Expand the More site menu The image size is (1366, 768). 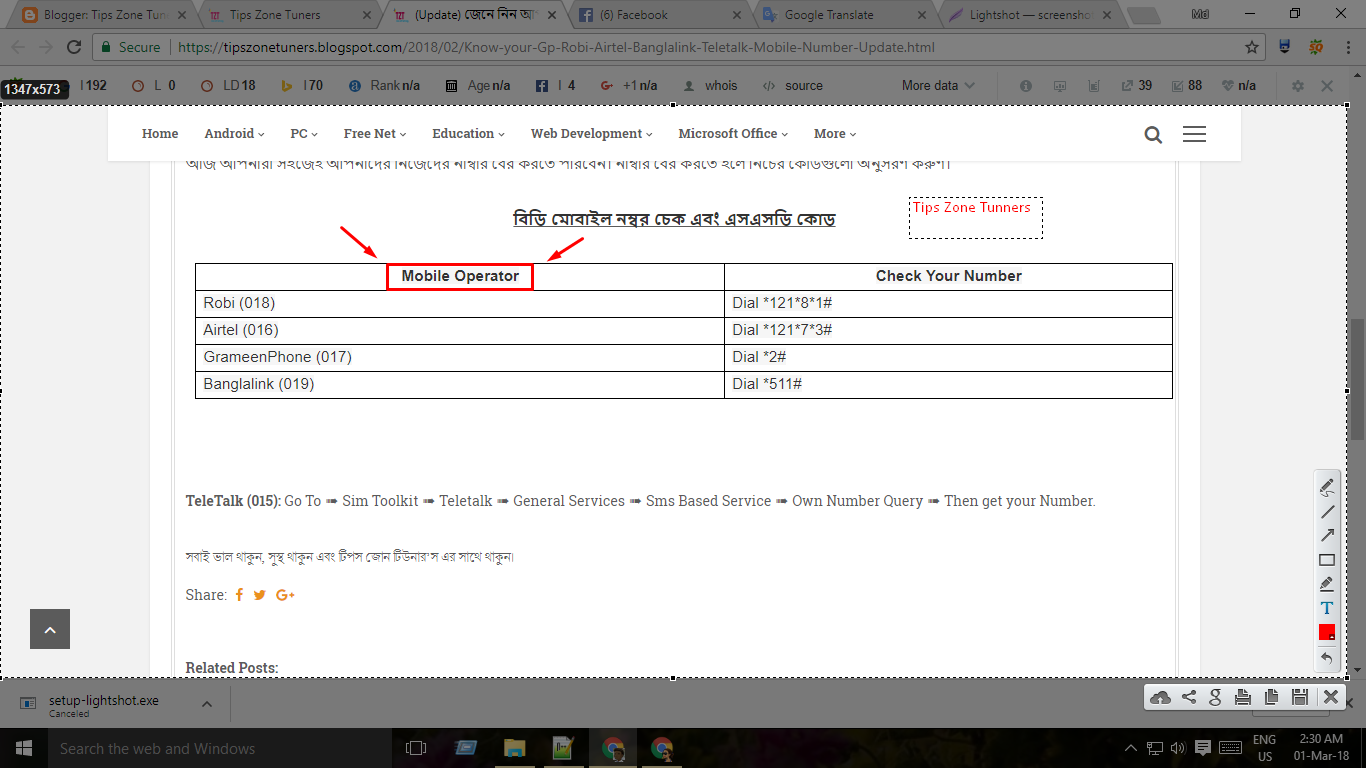(x=835, y=133)
